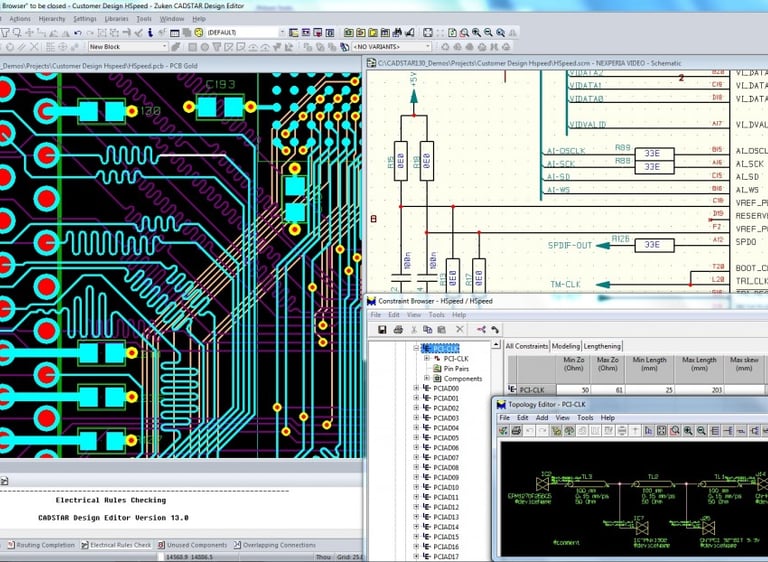
Task: Click the Delete X icon in Constraint Browser
Action: click(x=460, y=329)
